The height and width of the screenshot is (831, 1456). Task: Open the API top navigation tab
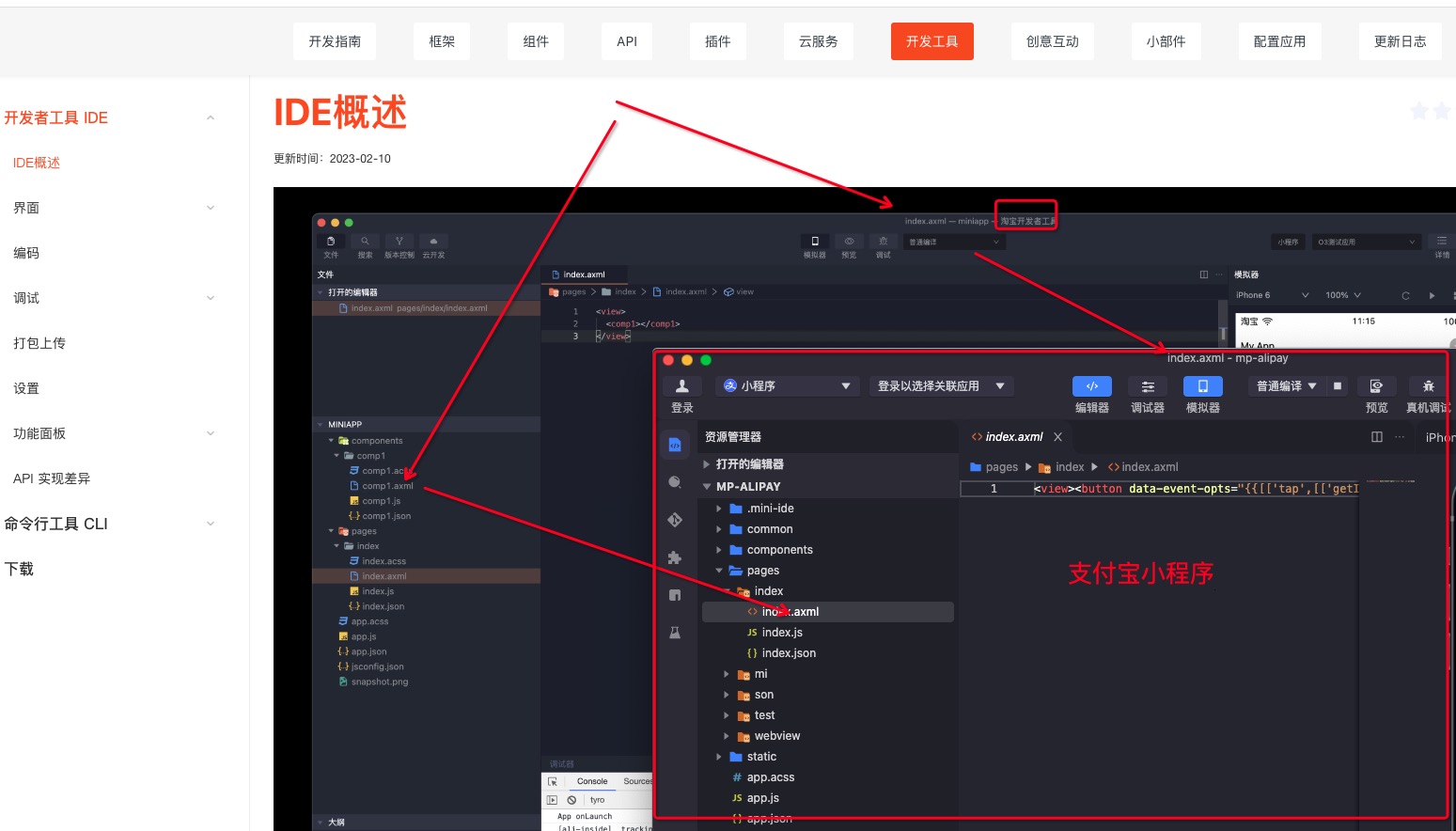pos(627,41)
